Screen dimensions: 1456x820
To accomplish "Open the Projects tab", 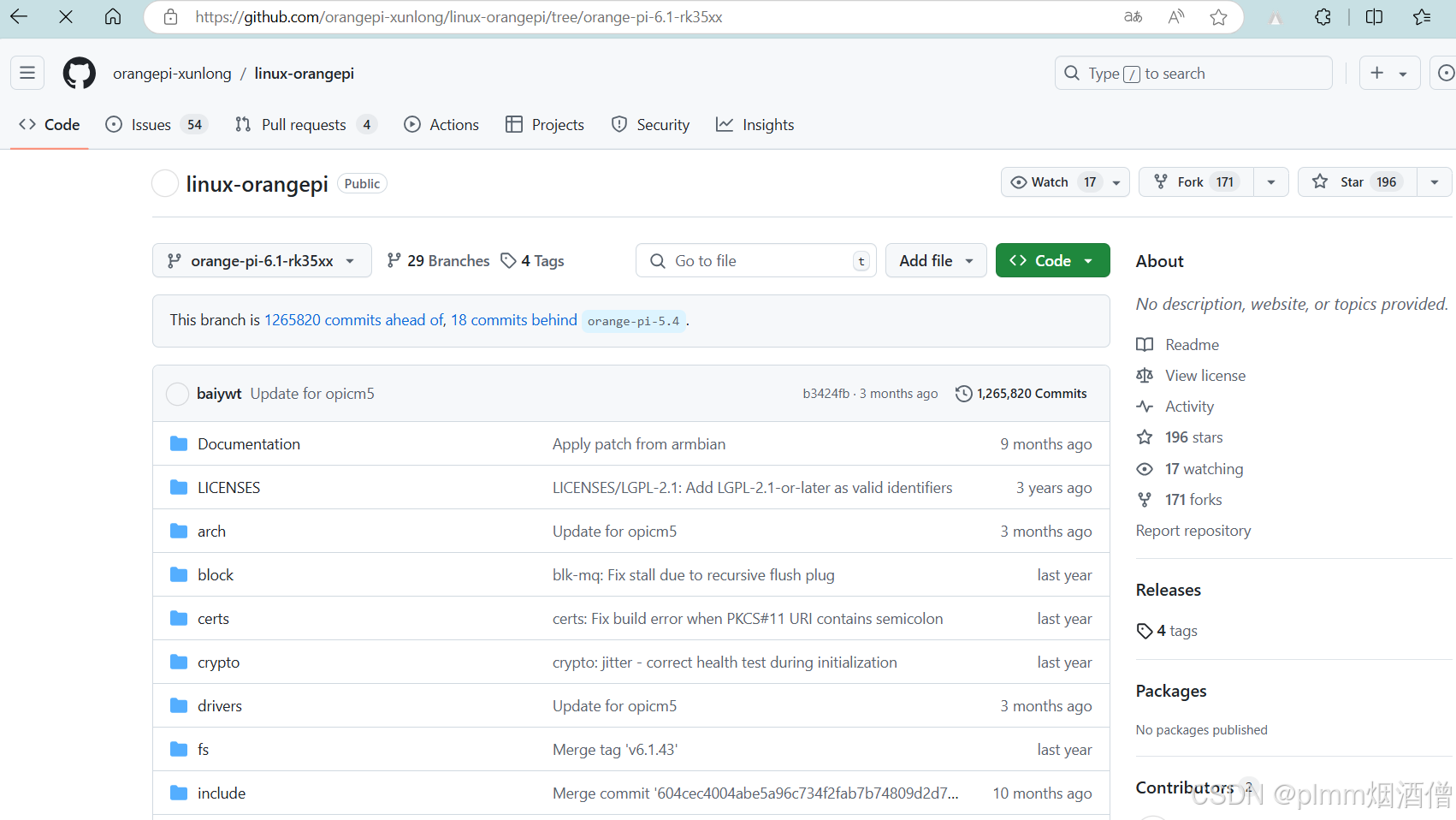I will pos(545,125).
